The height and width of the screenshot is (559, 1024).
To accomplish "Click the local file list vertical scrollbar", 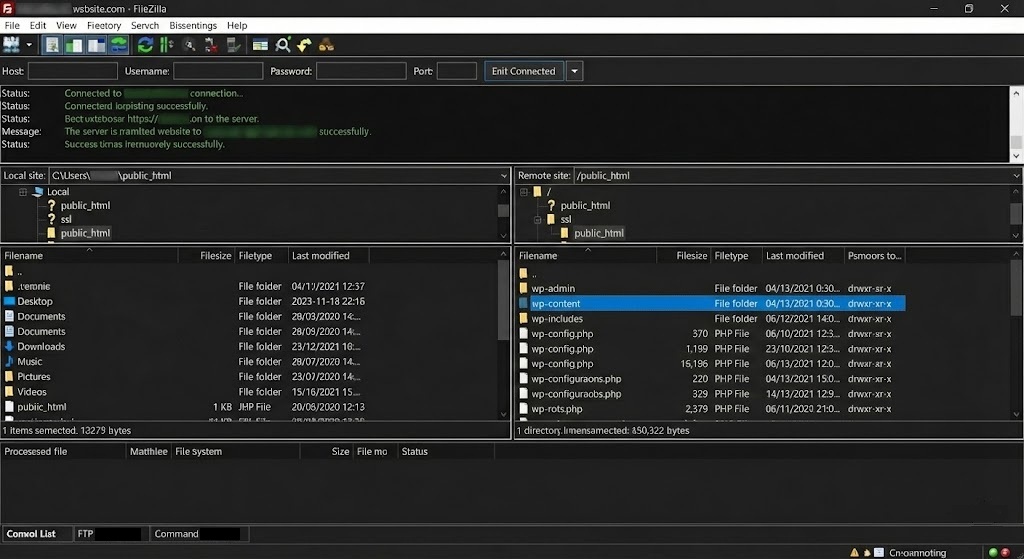I will [x=504, y=335].
